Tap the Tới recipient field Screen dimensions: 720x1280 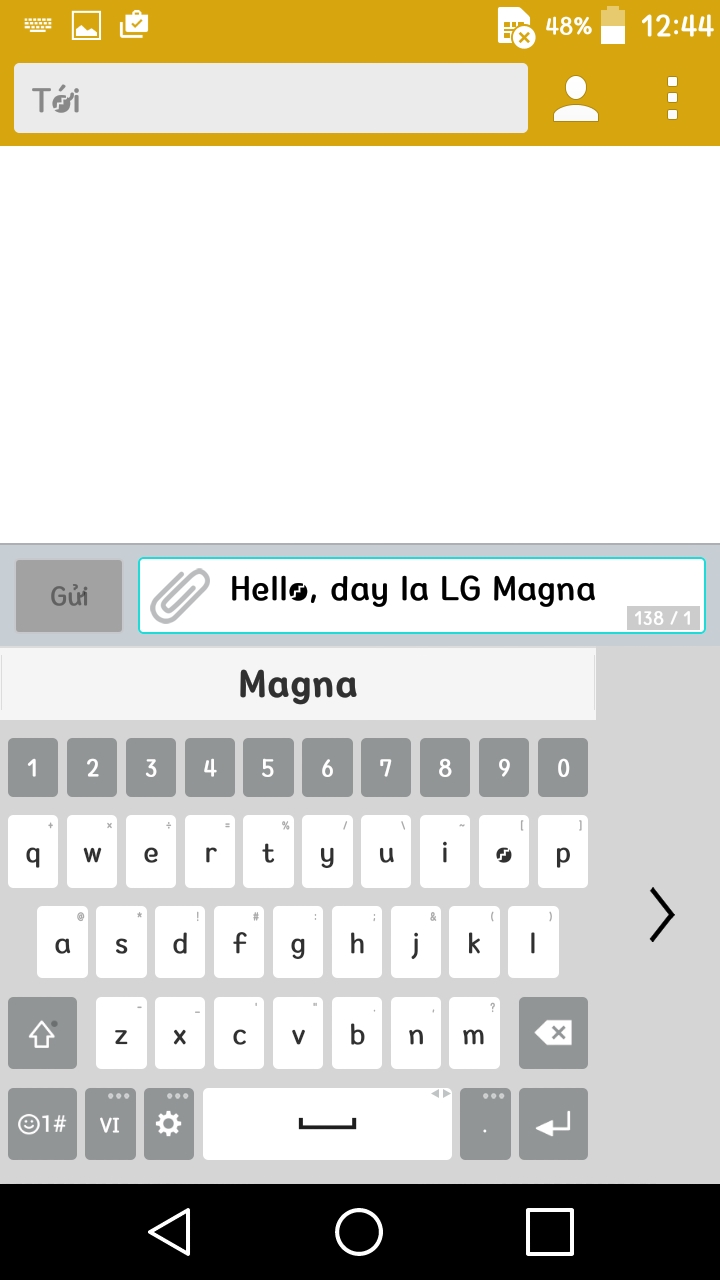tap(270, 97)
